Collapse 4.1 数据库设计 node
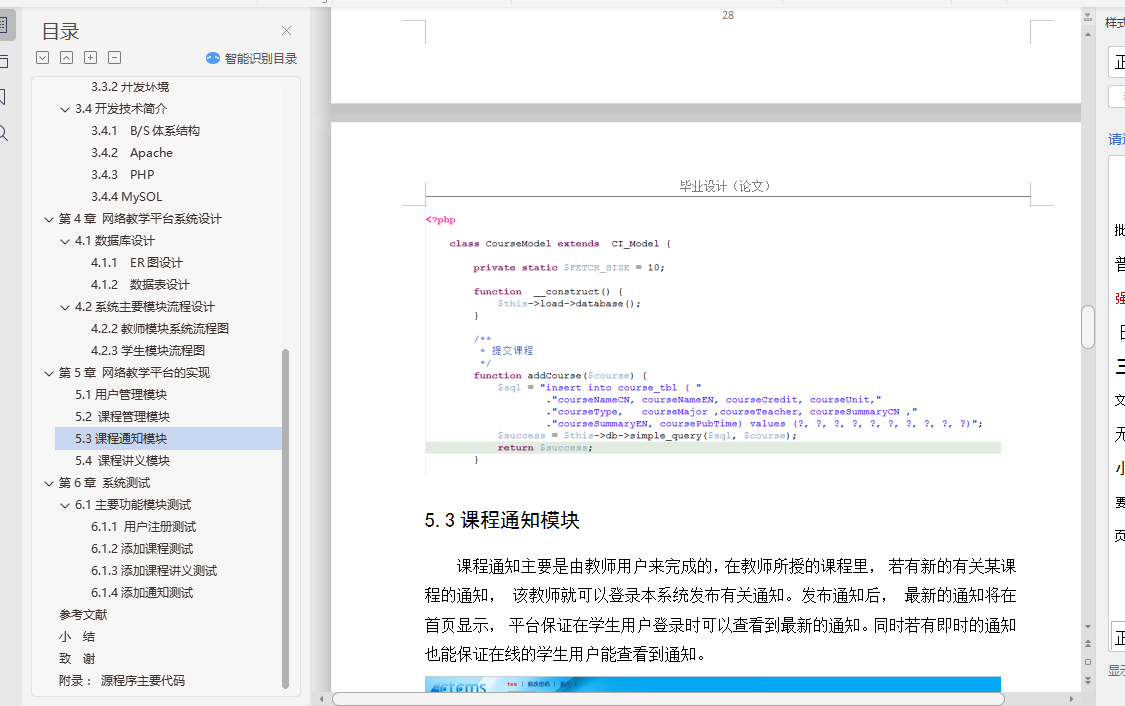Viewport: 1125px width, 706px height. coord(65,241)
